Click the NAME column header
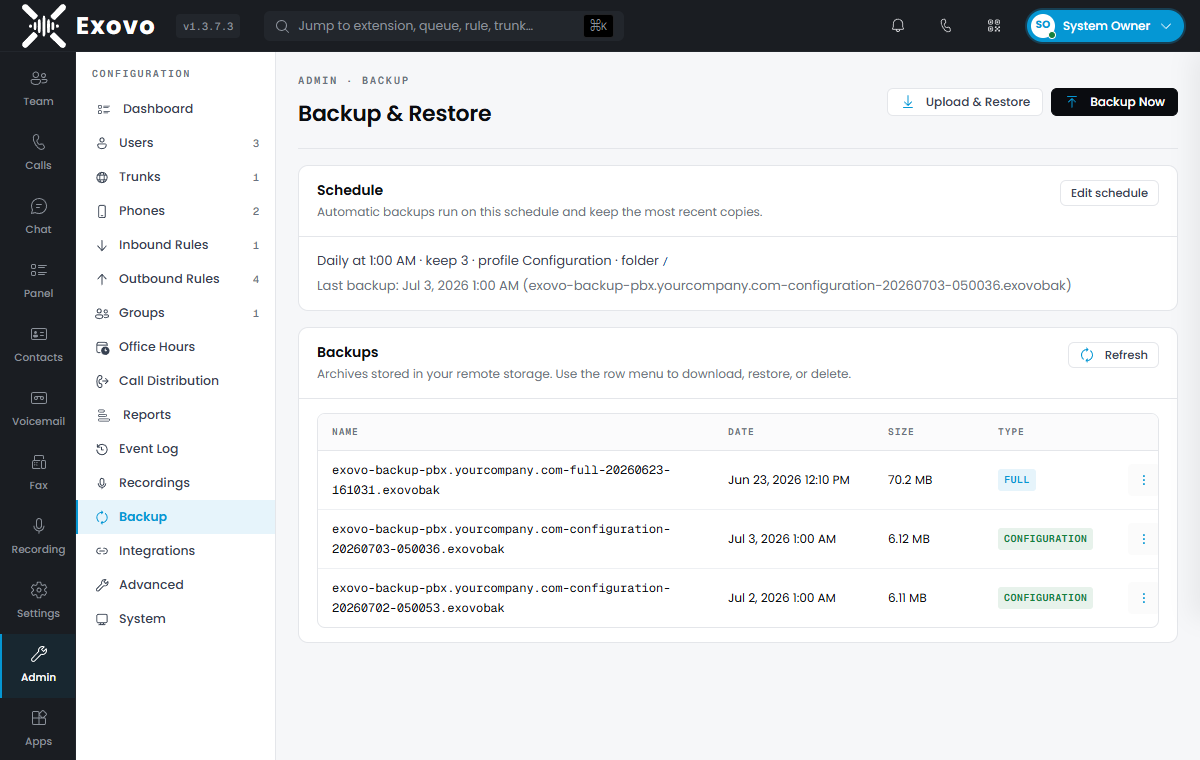Screen dimensions: 1200x760 coord(345,432)
